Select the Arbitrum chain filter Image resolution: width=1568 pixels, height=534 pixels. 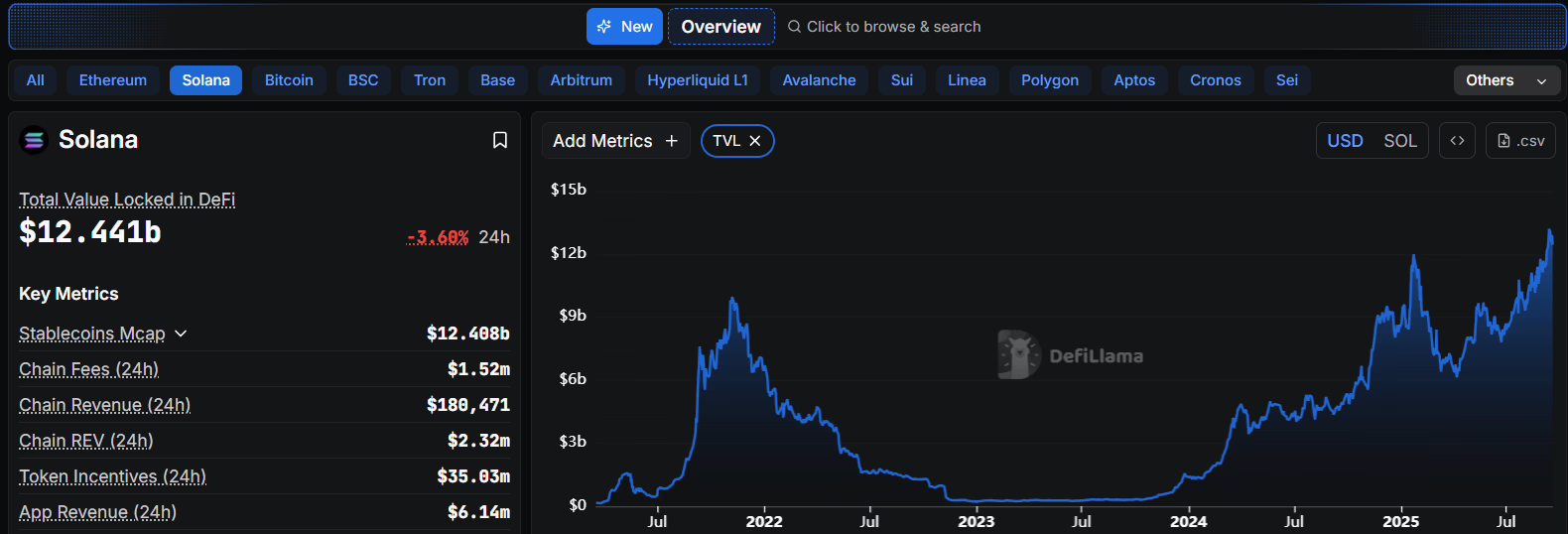pos(582,80)
